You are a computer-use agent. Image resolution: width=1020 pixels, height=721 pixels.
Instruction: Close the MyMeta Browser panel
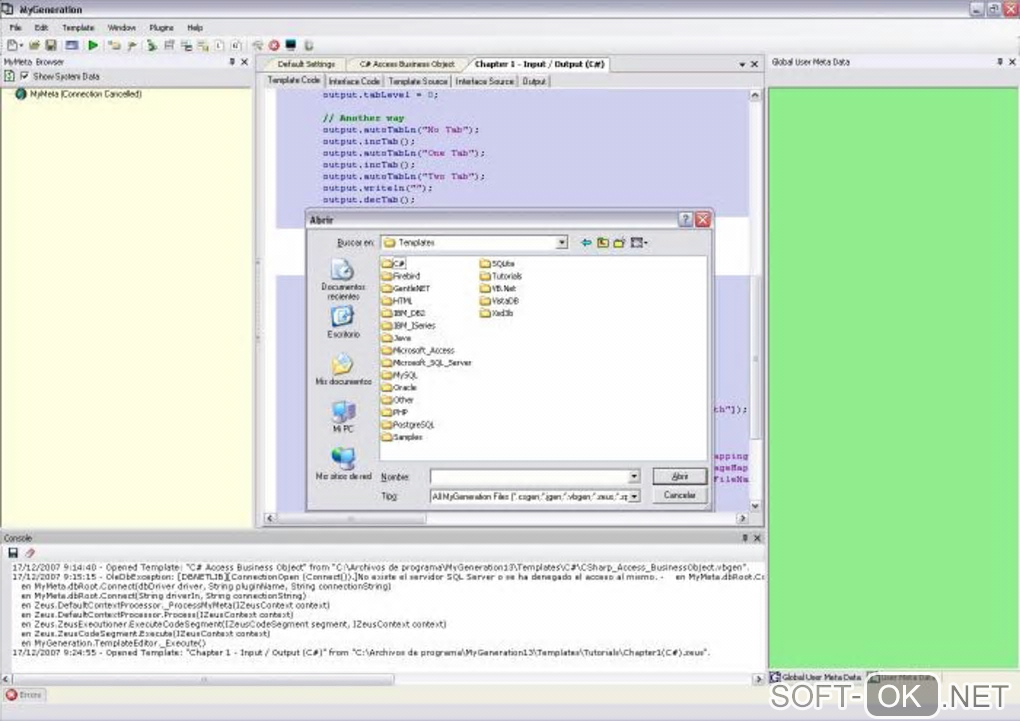tap(245, 62)
